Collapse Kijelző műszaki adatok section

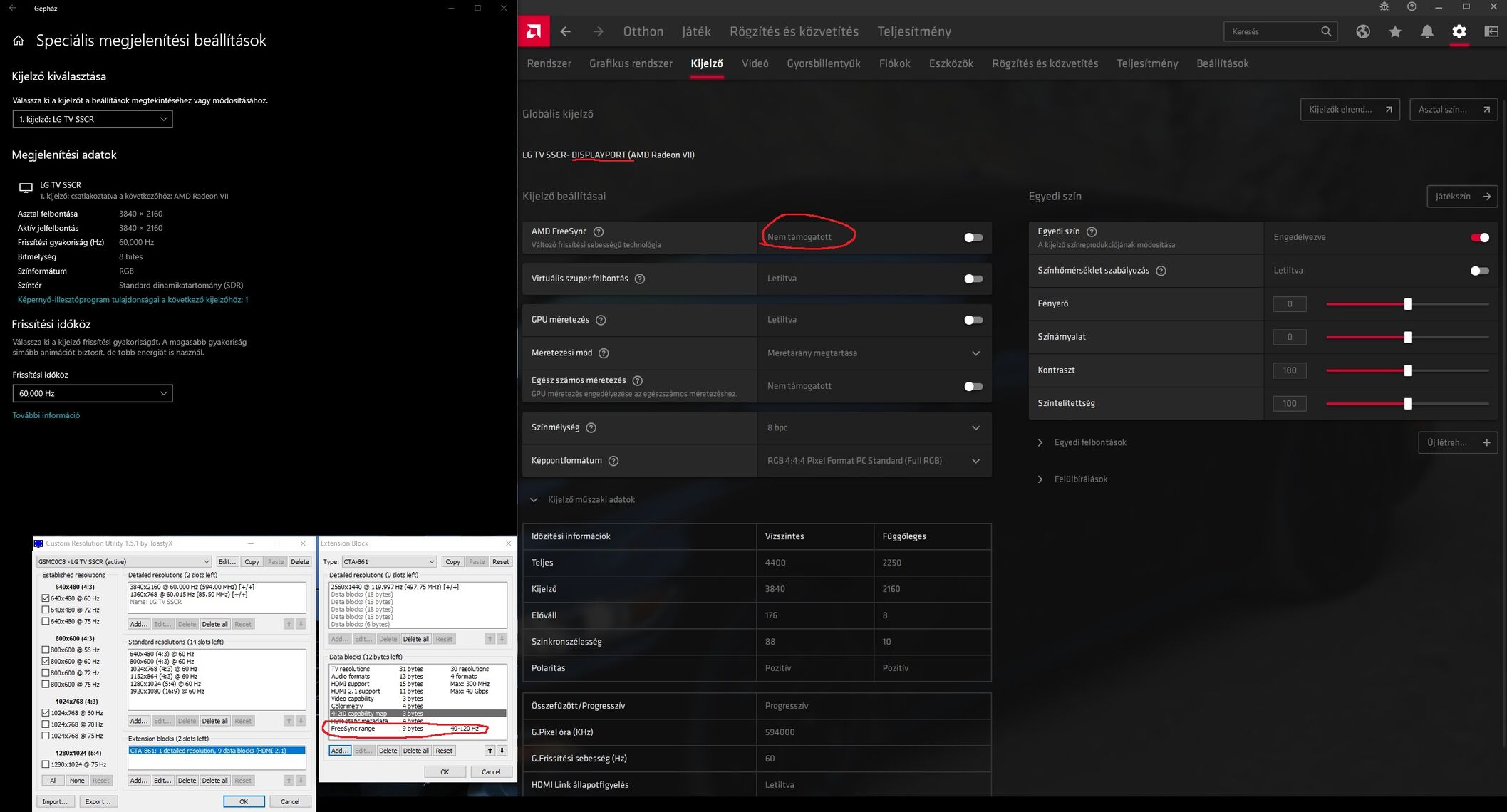click(x=533, y=500)
